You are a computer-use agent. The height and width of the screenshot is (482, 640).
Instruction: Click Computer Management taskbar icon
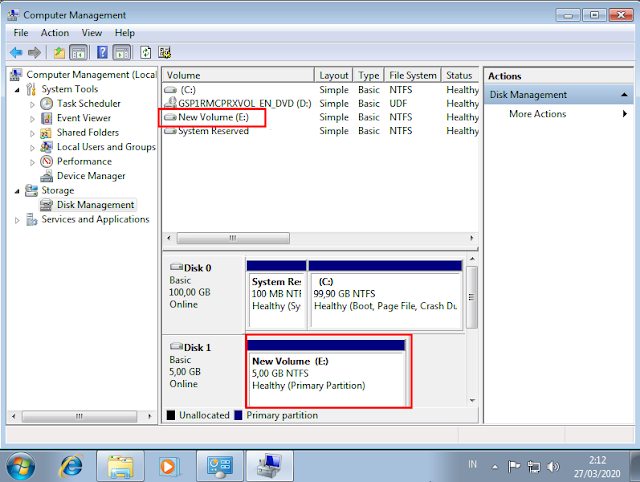(x=269, y=466)
